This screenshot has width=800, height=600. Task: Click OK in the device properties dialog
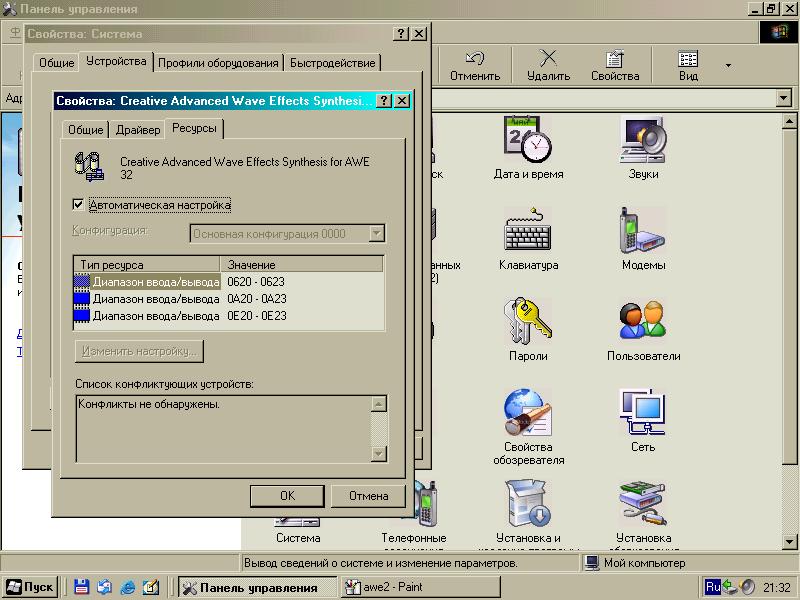[x=287, y=495]
